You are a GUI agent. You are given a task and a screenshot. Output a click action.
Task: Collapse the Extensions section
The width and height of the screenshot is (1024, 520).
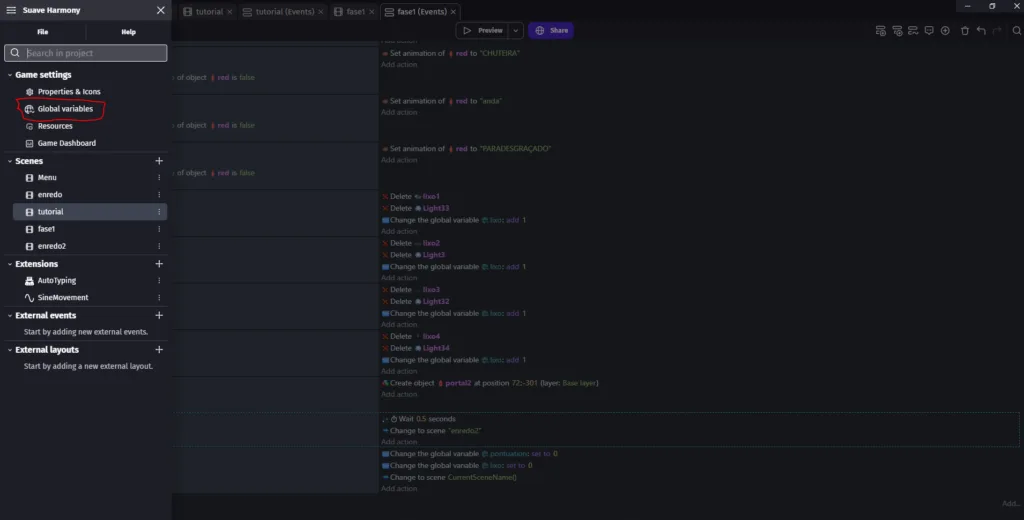click(10, 264)
